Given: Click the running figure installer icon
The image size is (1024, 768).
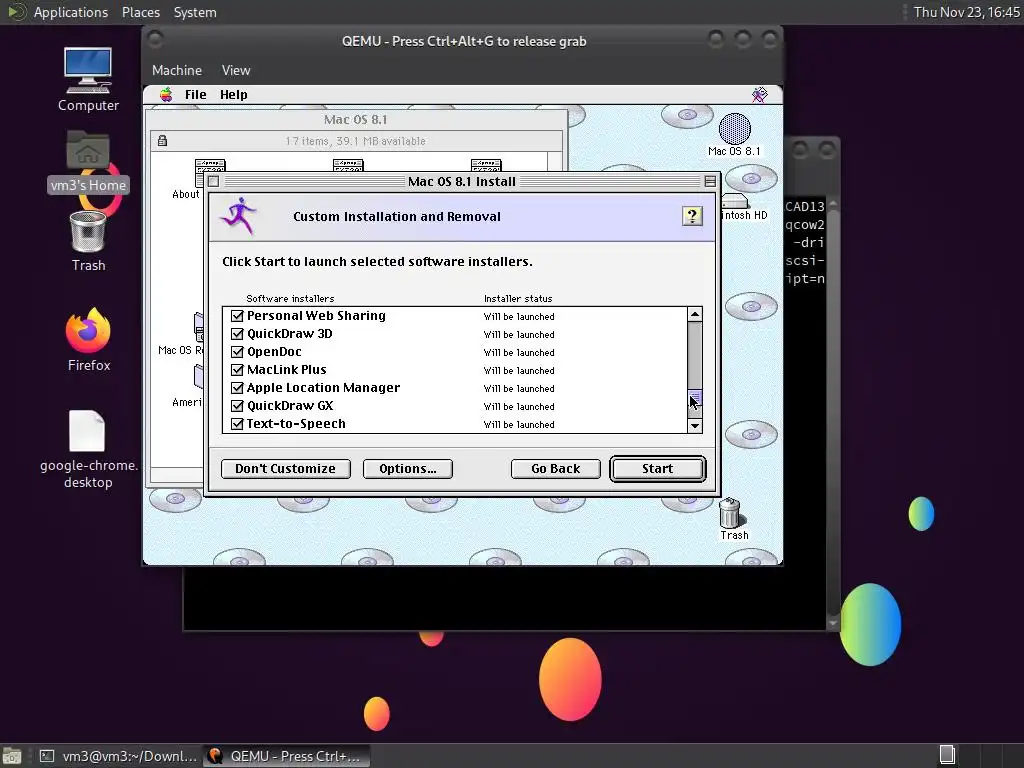Looking at the screenshot, I should tap(239, 216).
